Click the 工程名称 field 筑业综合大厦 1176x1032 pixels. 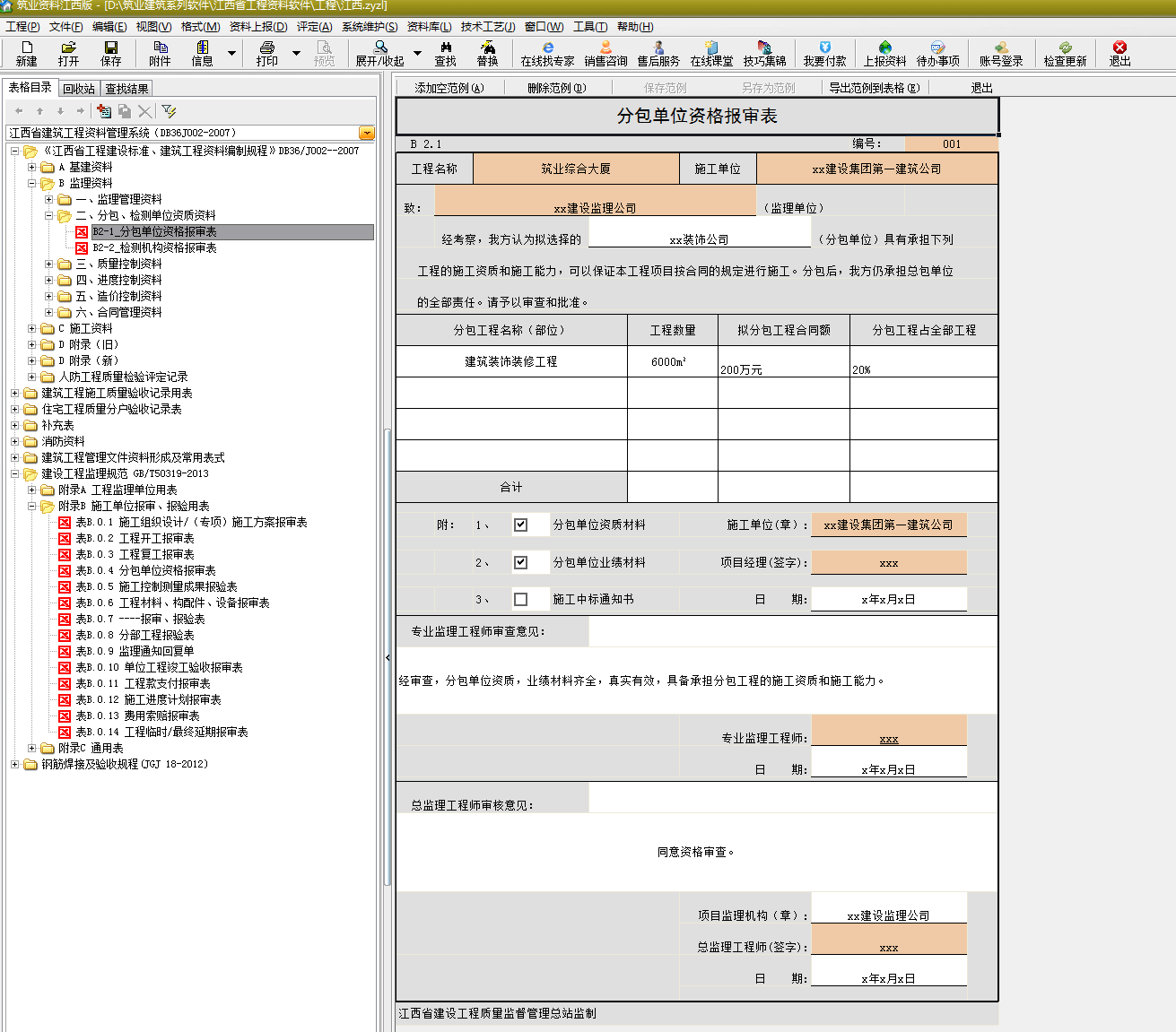click(x=576, y=169)
